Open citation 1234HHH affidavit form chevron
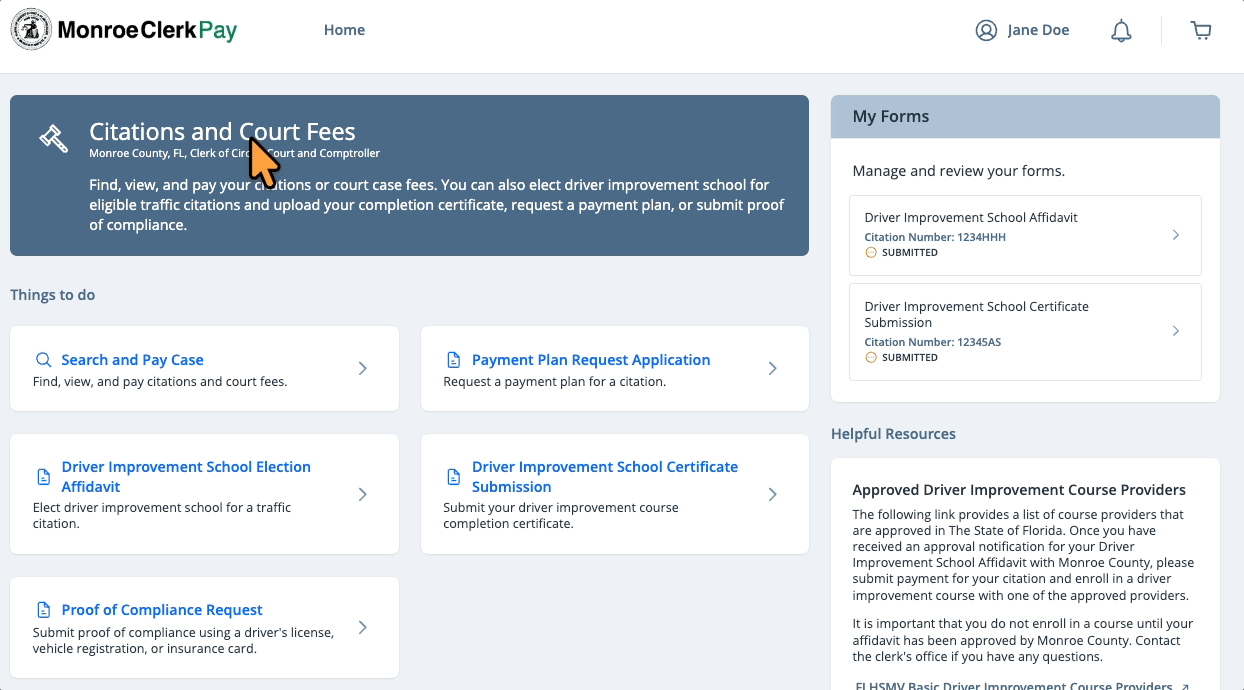 click(1176, 235)
